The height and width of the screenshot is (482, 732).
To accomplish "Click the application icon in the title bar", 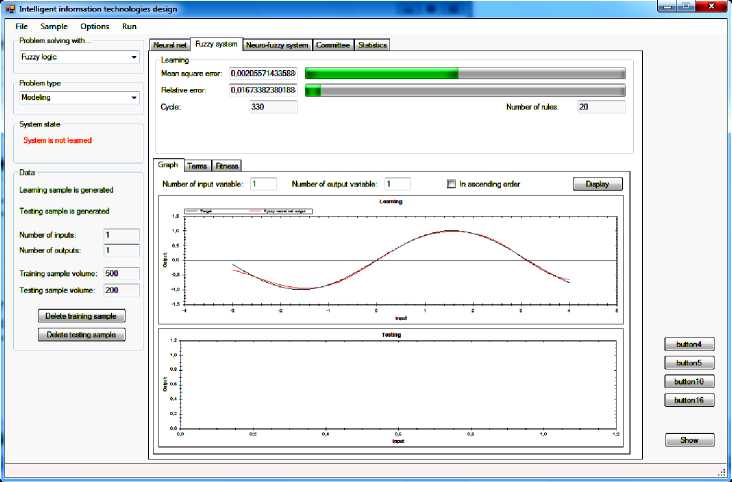I will pyautogui.click(x=10, y=7).
